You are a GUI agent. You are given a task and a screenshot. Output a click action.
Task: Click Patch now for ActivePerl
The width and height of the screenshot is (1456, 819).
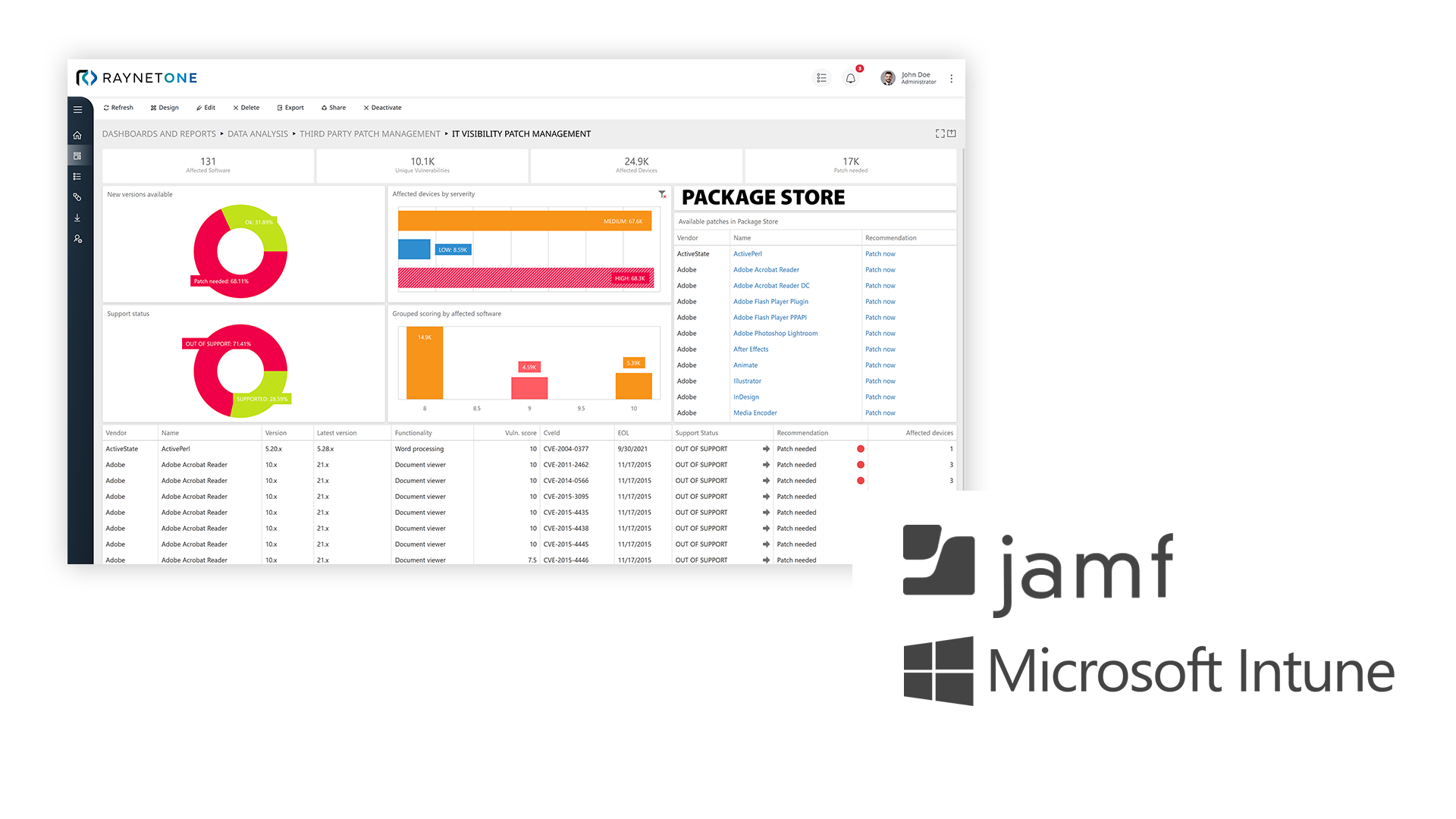[880, 254]
